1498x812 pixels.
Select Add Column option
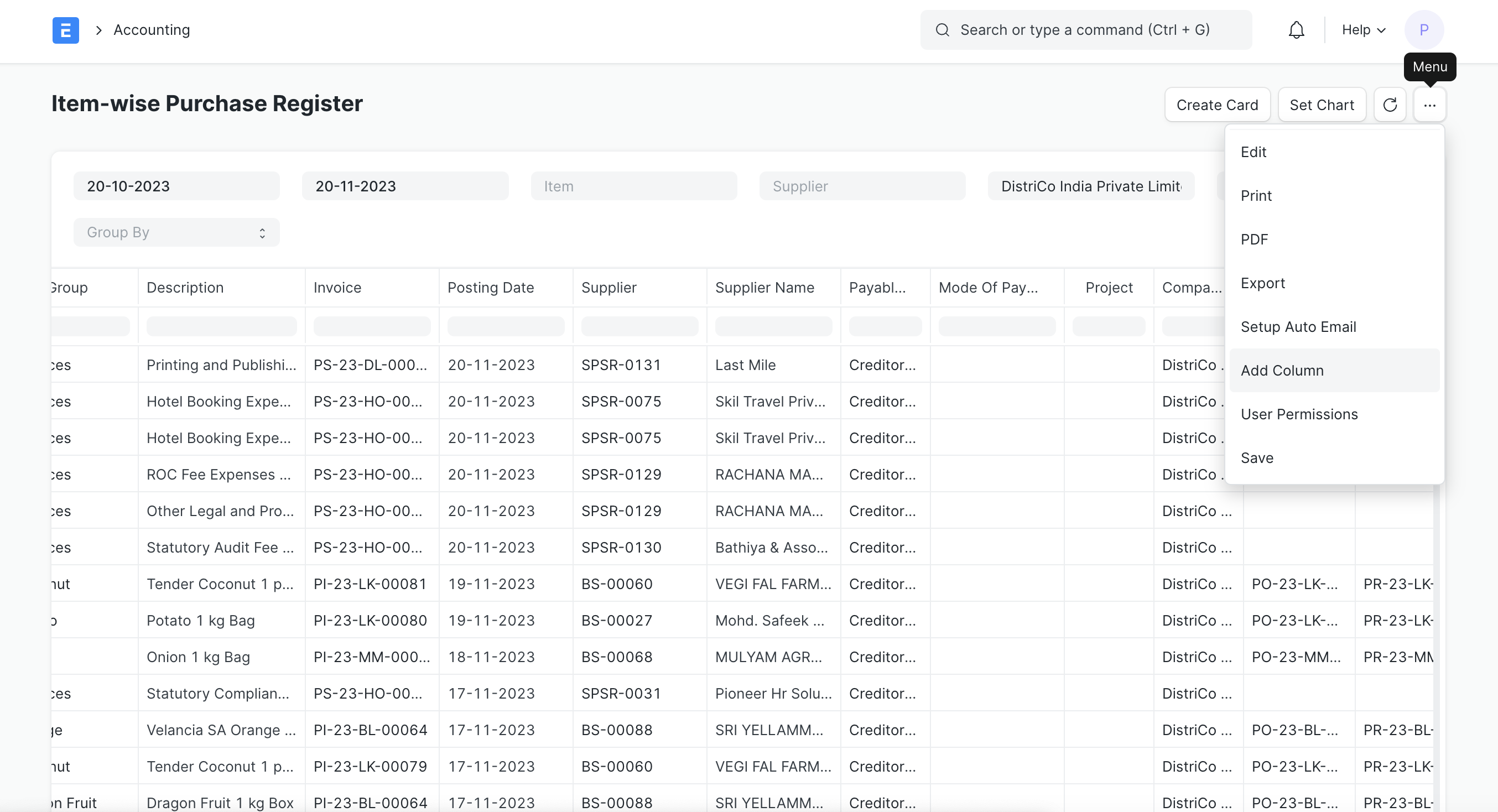coord(1282,370)
